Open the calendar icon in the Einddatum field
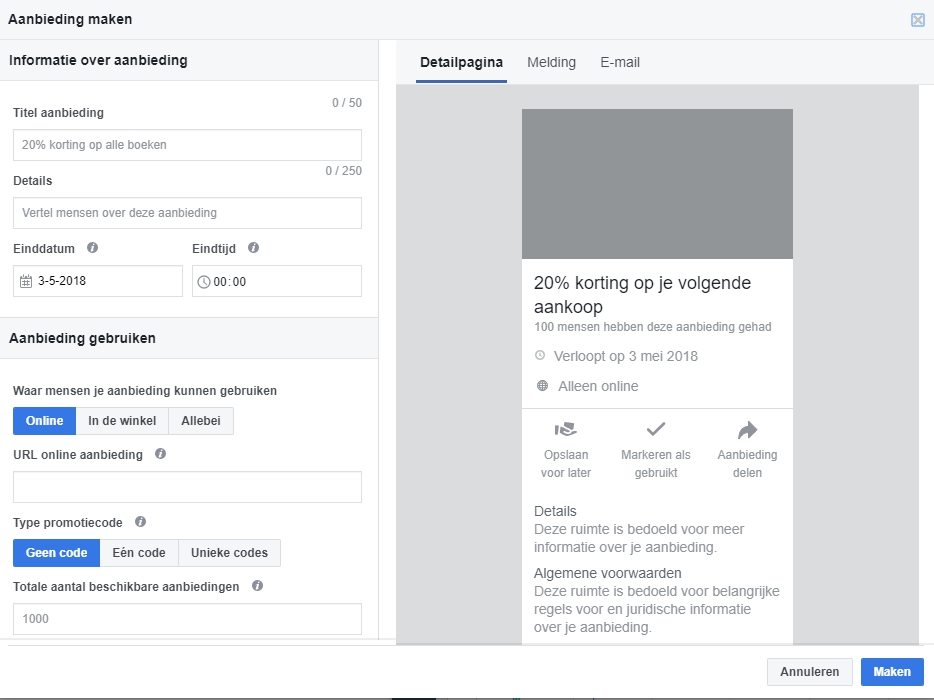 26,281
